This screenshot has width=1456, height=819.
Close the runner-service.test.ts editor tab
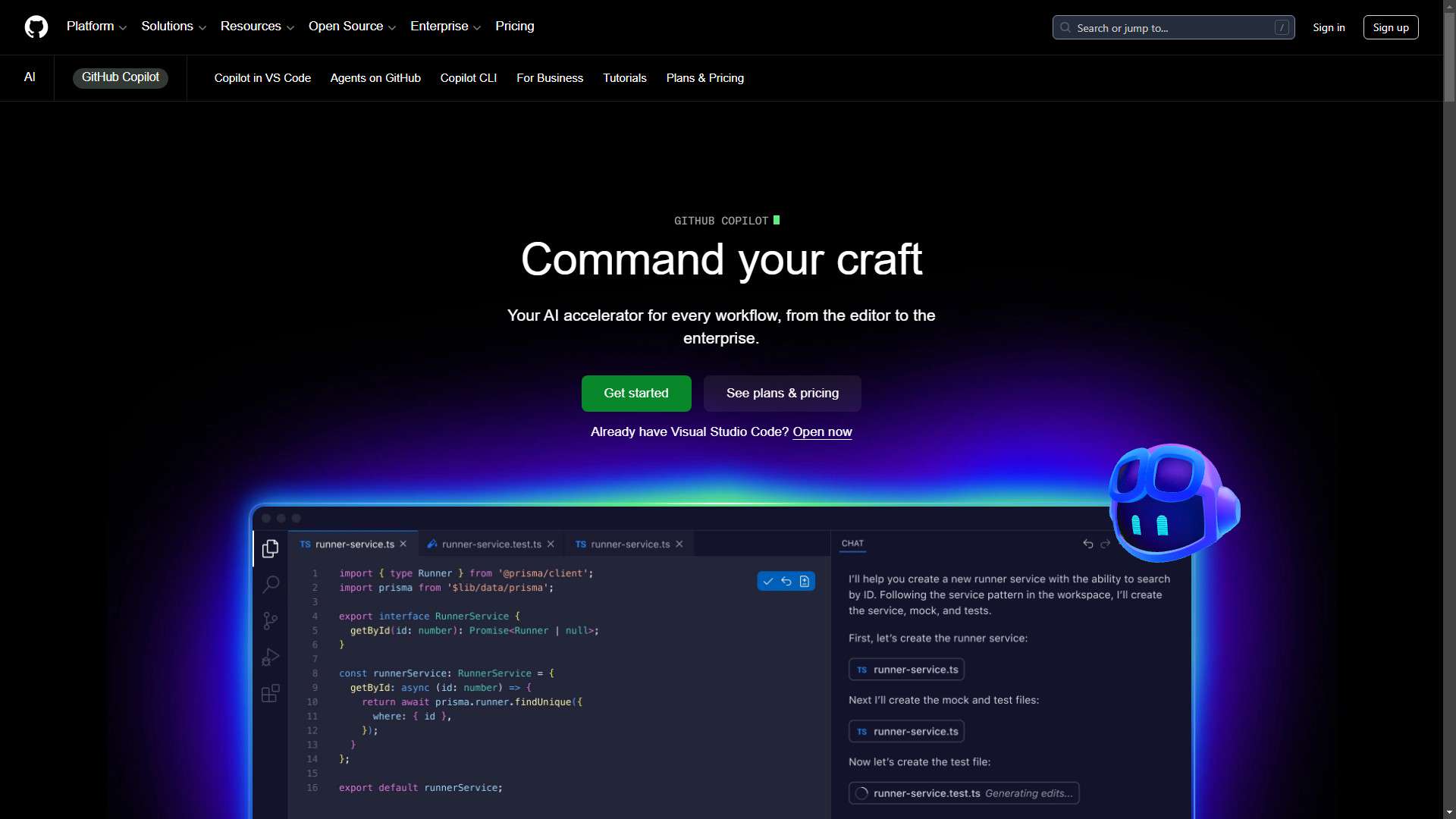551,544
